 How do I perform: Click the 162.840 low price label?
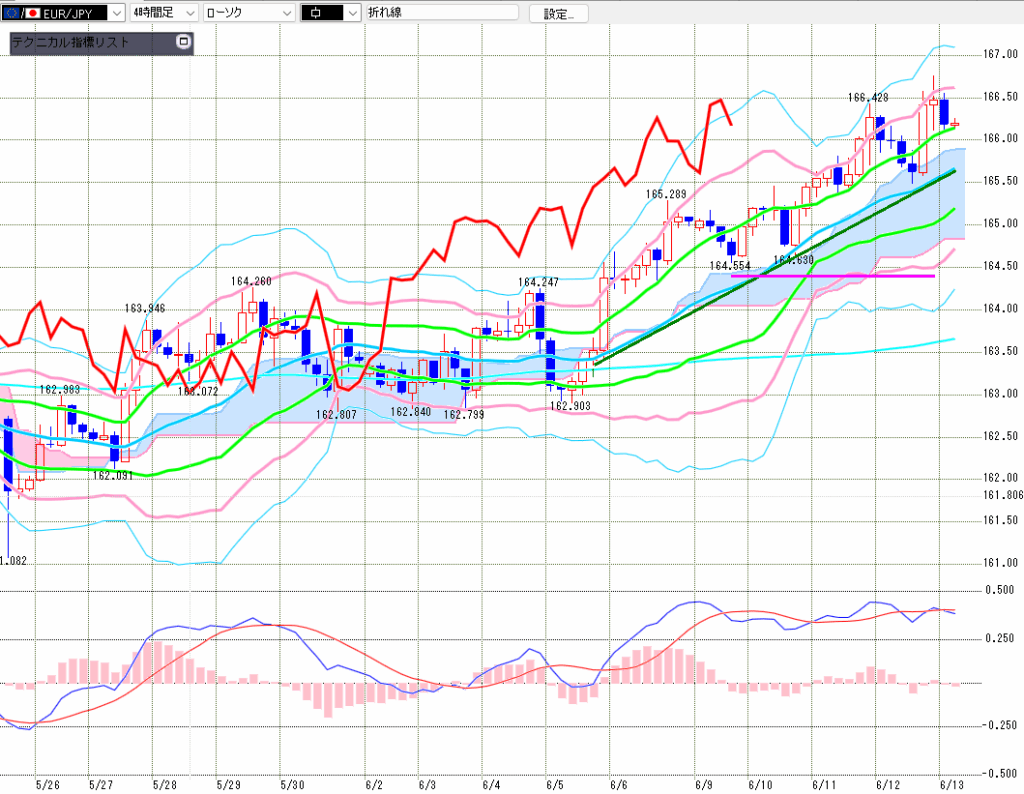(411, 412)
